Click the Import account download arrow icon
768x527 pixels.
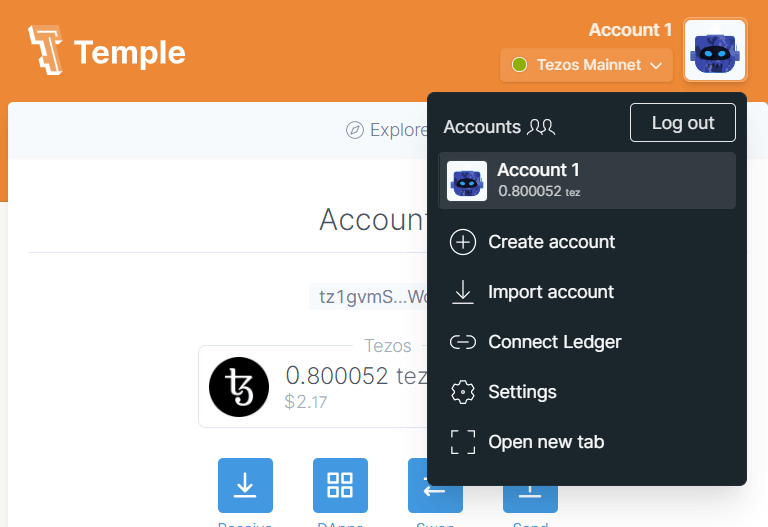[x=462, y=292]
